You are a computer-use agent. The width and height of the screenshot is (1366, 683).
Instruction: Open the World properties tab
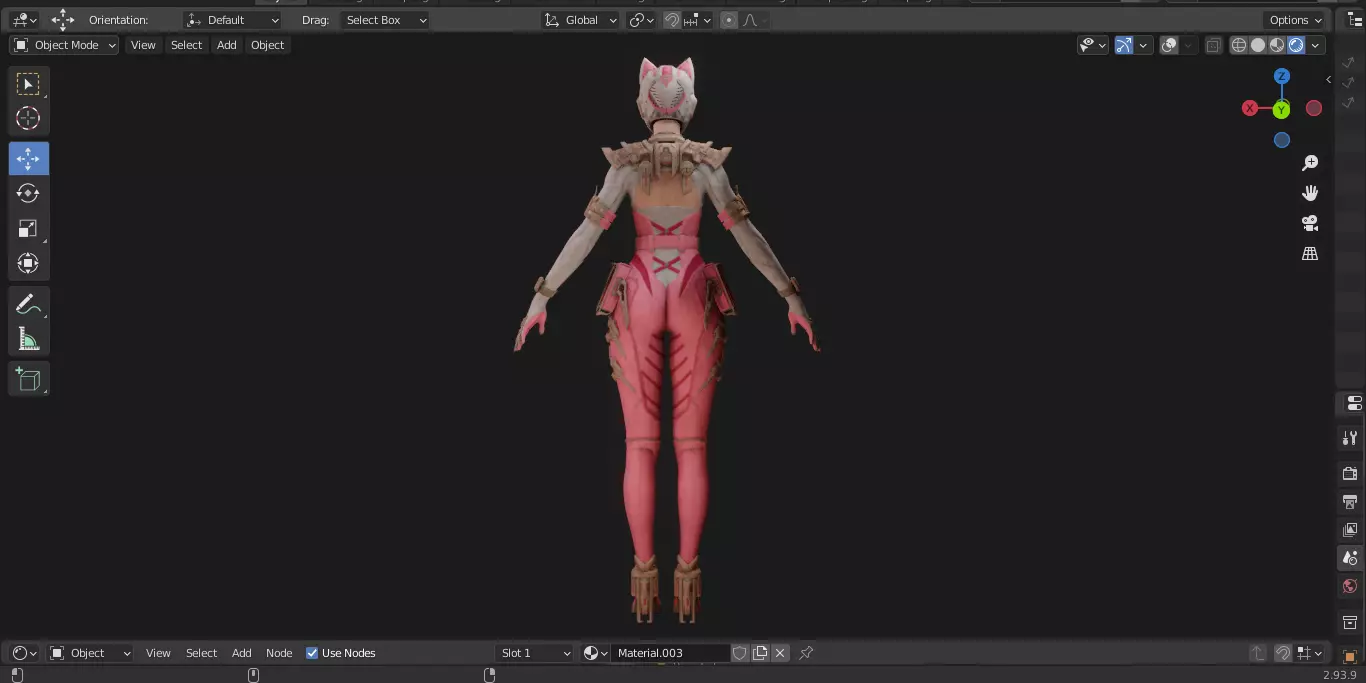pos(1350,586)
